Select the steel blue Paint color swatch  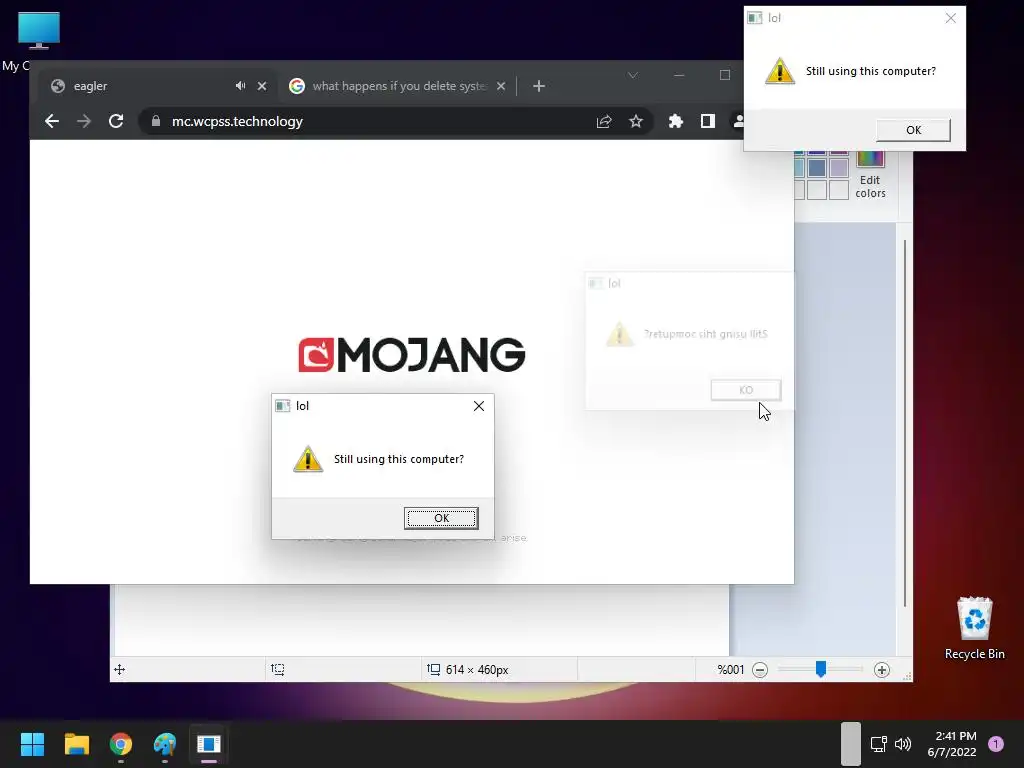coord(817,168)
